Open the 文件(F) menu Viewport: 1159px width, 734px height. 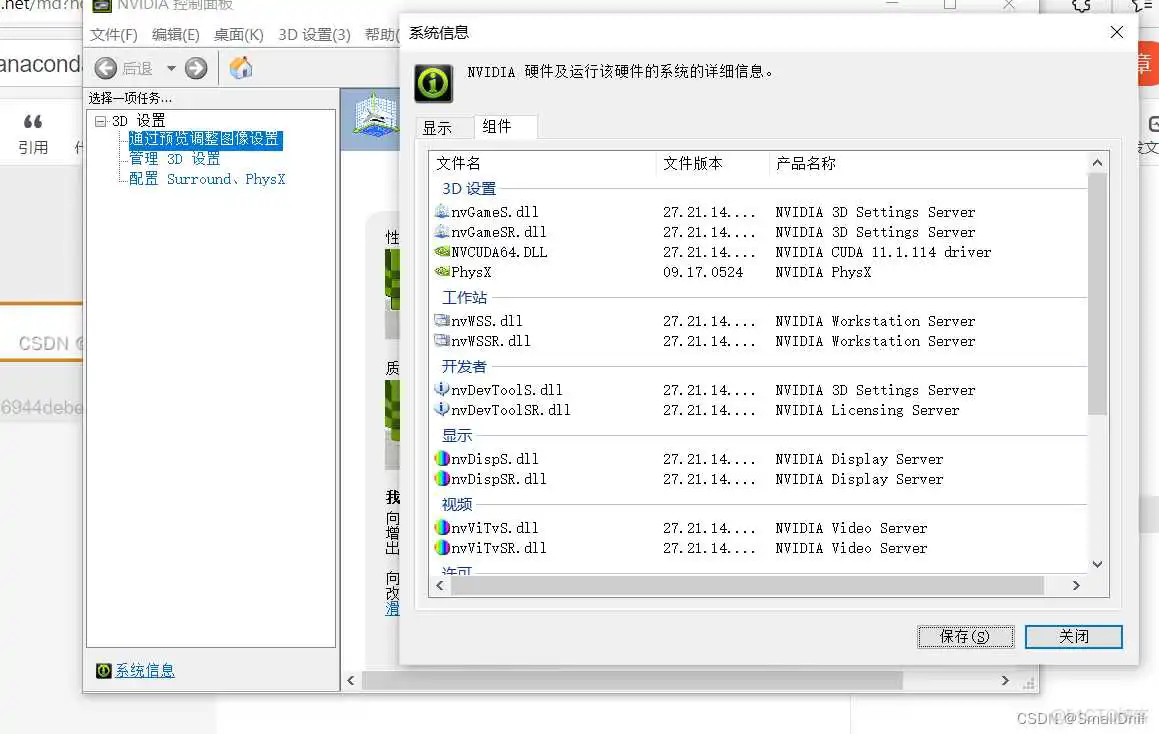click(x=113, y=33)
